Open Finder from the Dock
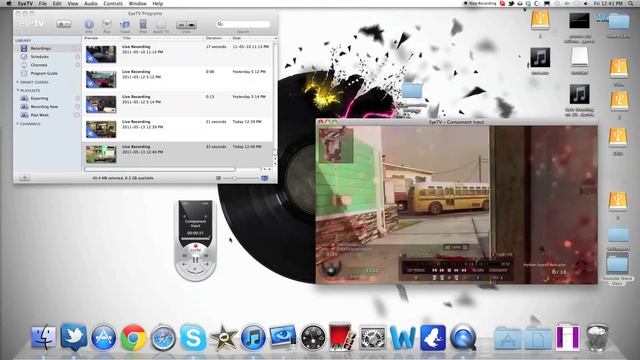This screenshot has height=360, width=640. tap(44, 338)
